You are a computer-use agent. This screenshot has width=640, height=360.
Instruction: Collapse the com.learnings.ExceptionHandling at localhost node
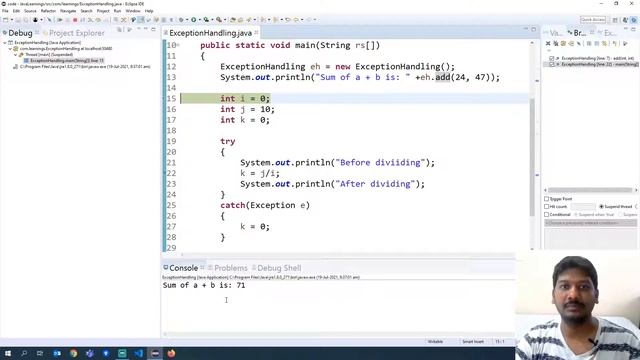coord(10,49)
